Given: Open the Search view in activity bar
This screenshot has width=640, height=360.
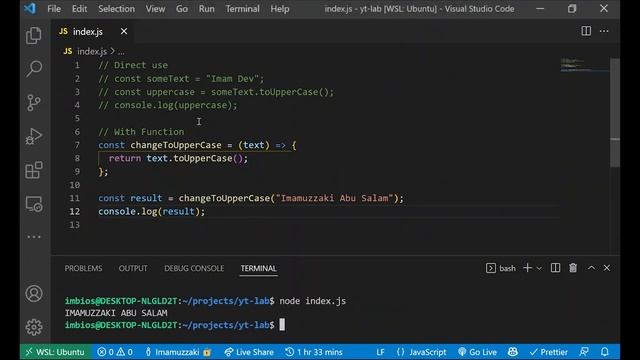Looking at the screenshot, I should 34,69.
